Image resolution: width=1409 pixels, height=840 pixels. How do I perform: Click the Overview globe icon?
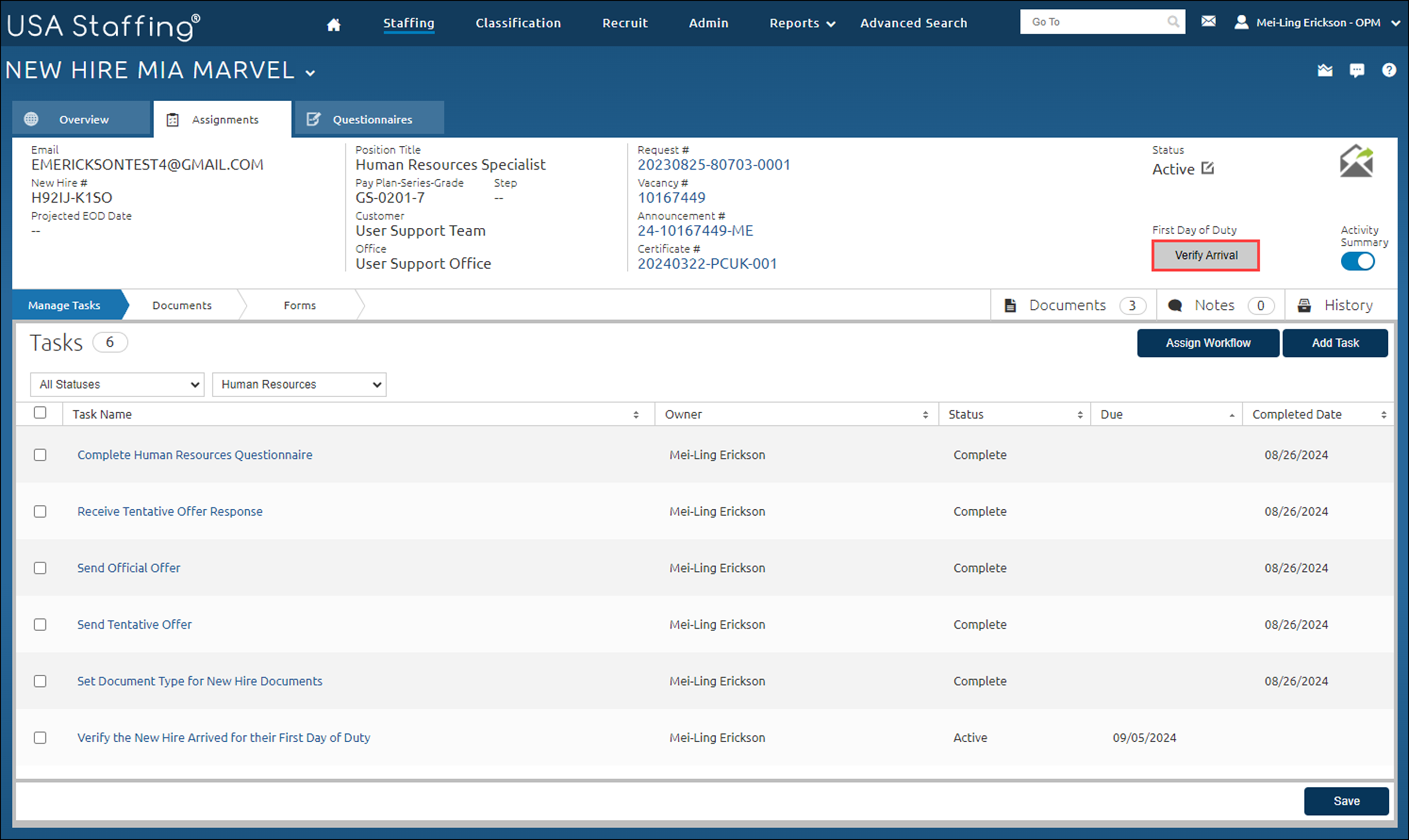(x=31, y=119)
